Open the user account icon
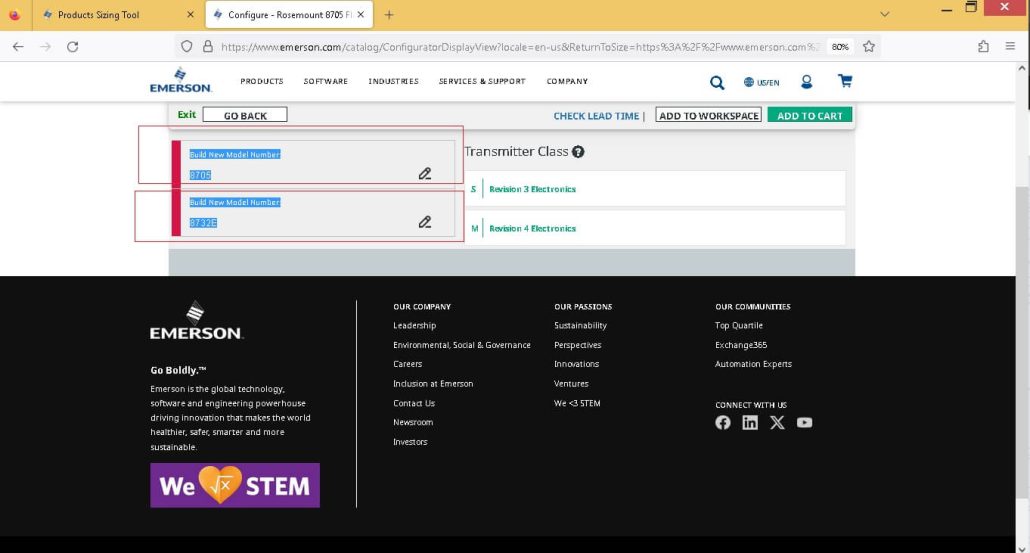 (x=807, y=81)
